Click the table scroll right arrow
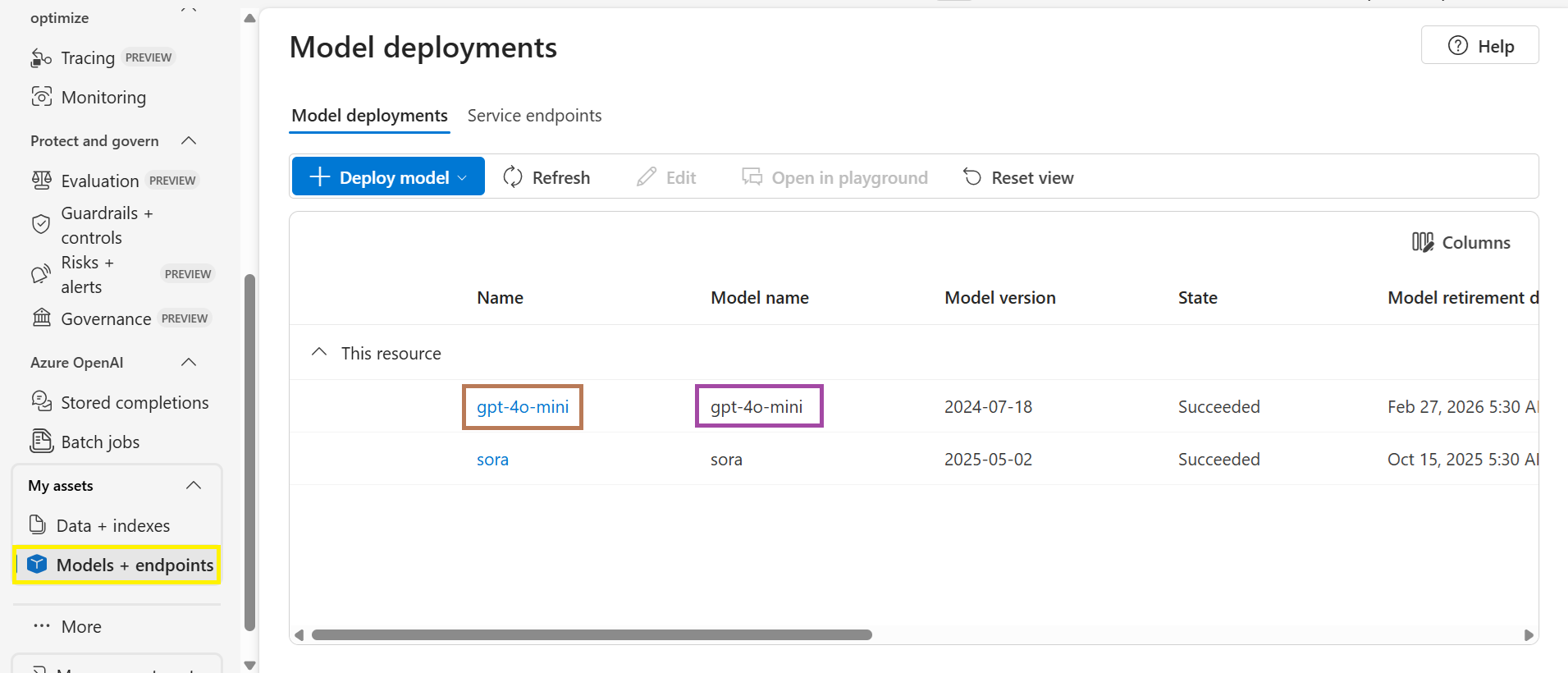 [1528, 634]
